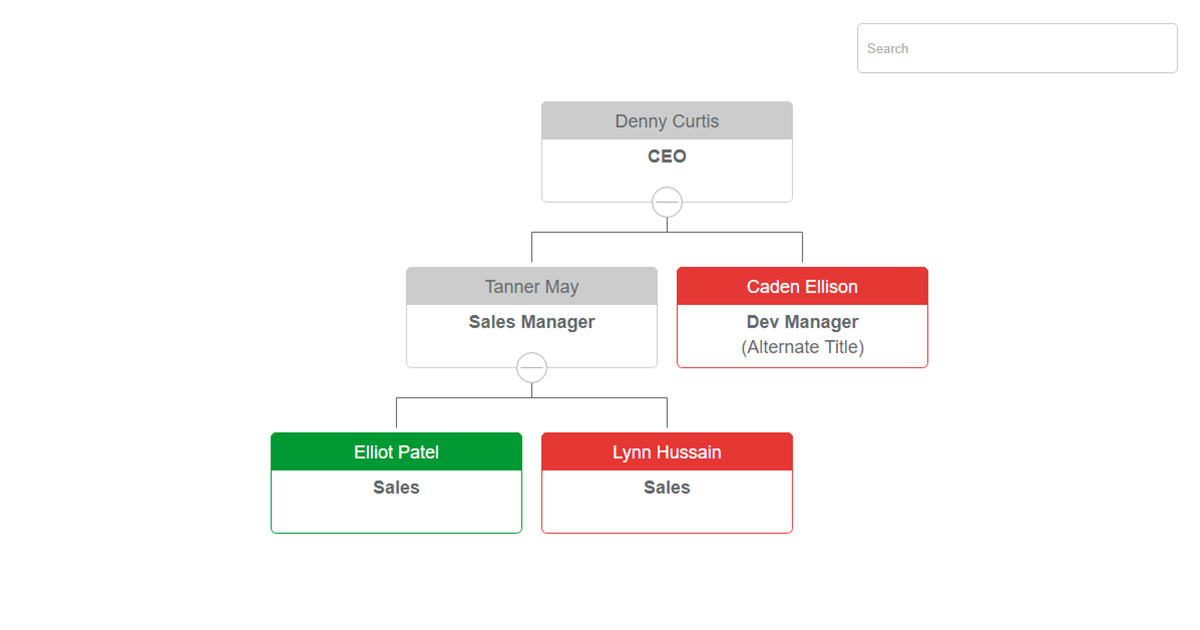
Task: Collapse Tanner May's subordinate branch
Action: click(531, 367)
